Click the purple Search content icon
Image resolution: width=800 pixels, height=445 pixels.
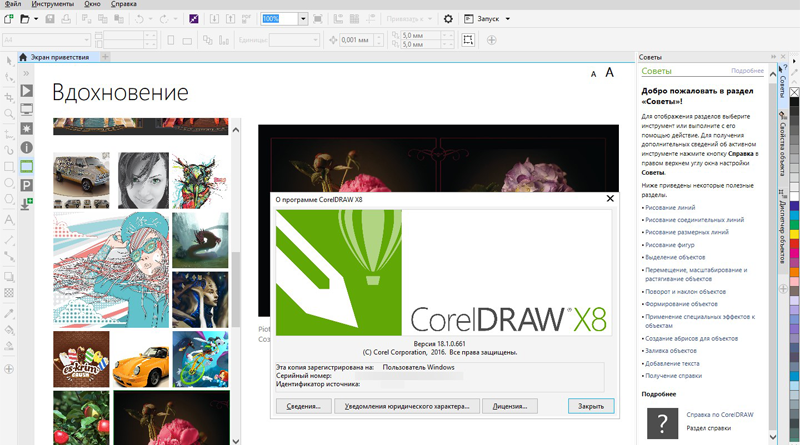point(193,19)
